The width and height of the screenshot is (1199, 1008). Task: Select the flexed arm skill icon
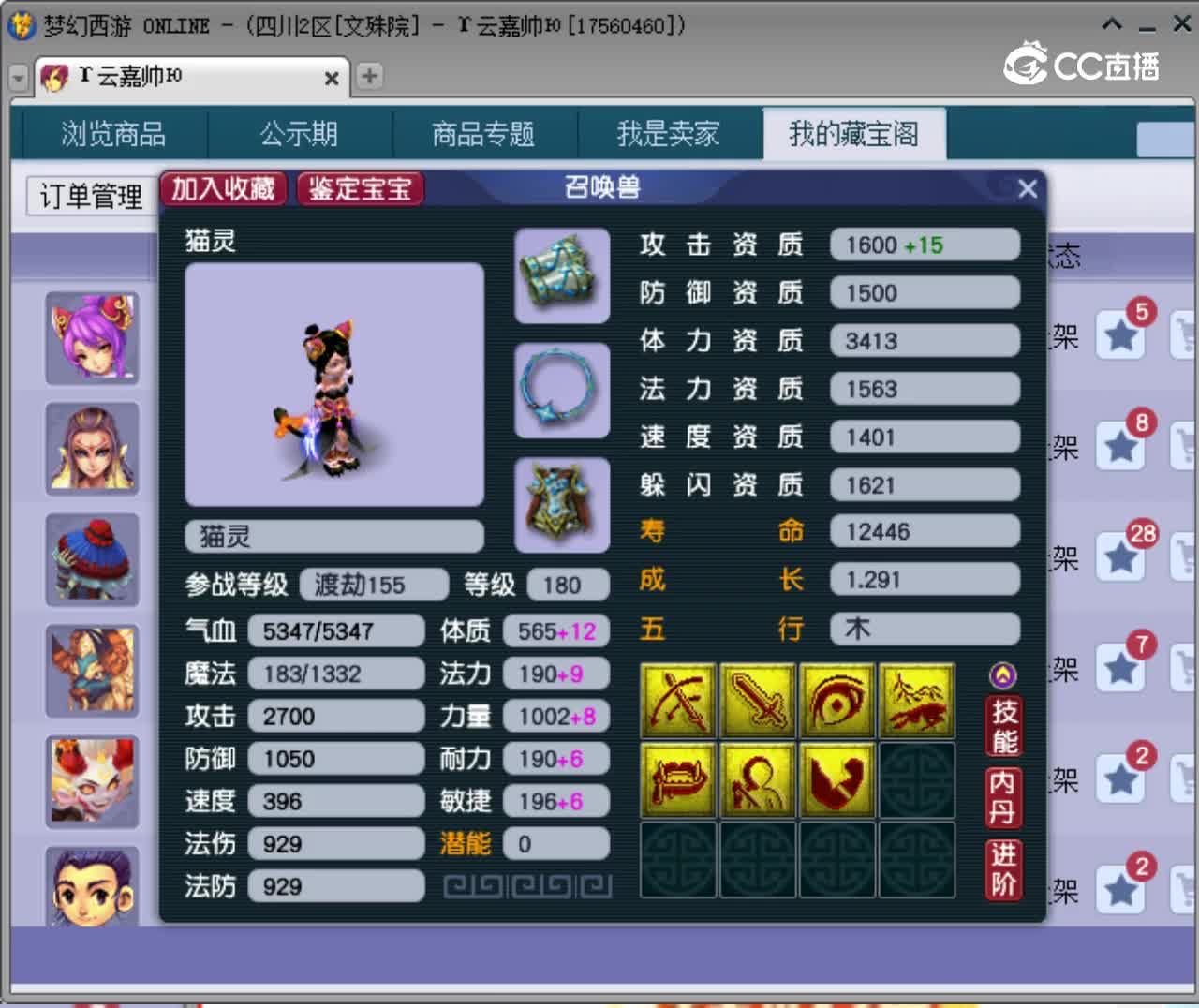click(x=837, y=780)
